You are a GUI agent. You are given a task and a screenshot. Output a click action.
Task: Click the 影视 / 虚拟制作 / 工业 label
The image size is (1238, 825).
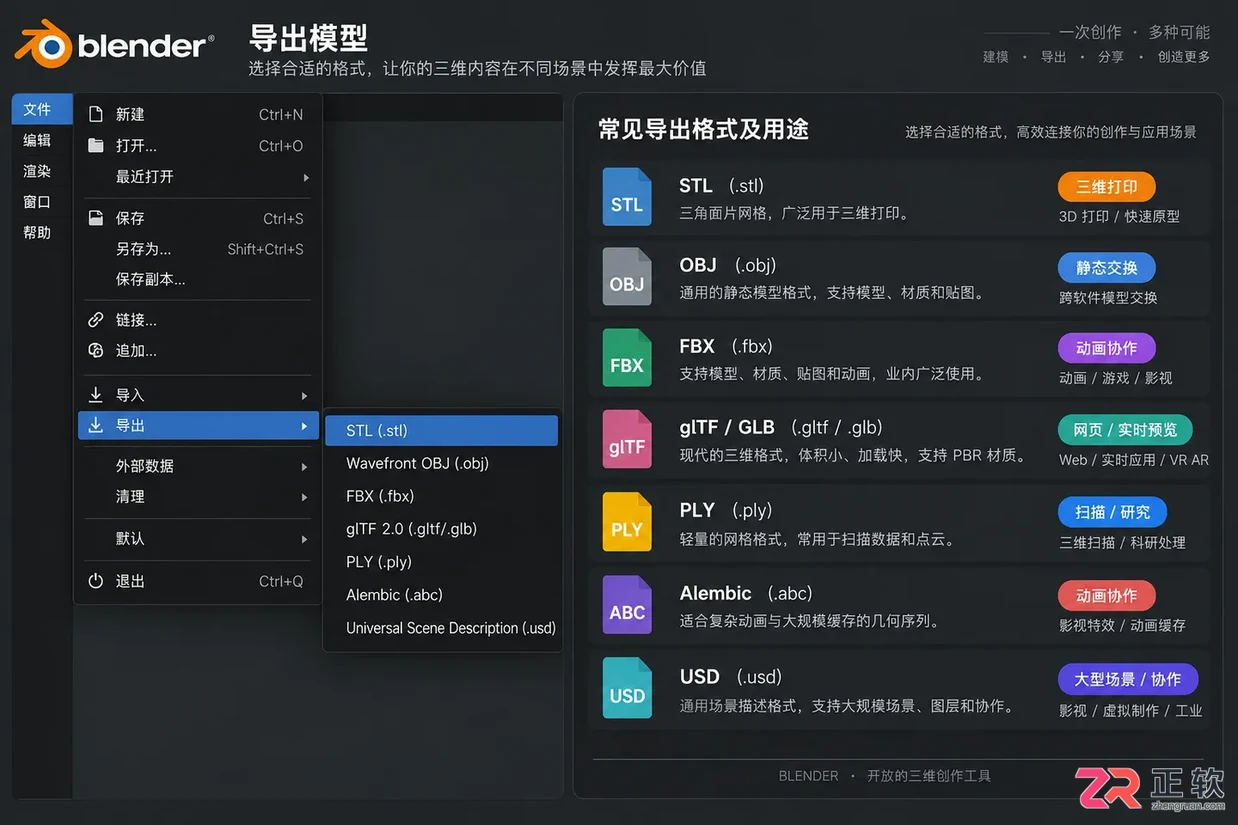click(x=1130, y=710)
